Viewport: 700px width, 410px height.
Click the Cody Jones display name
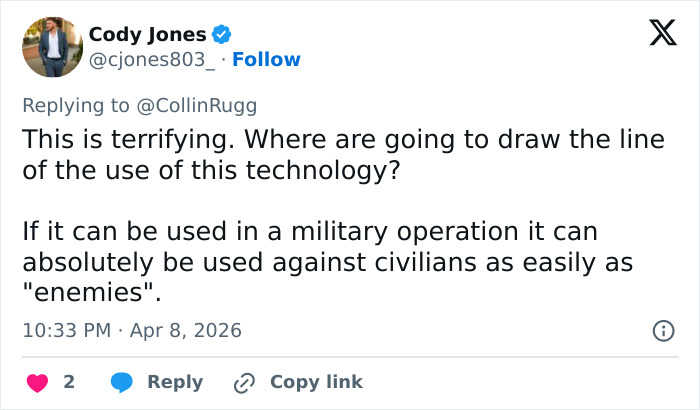coord(147,35)
